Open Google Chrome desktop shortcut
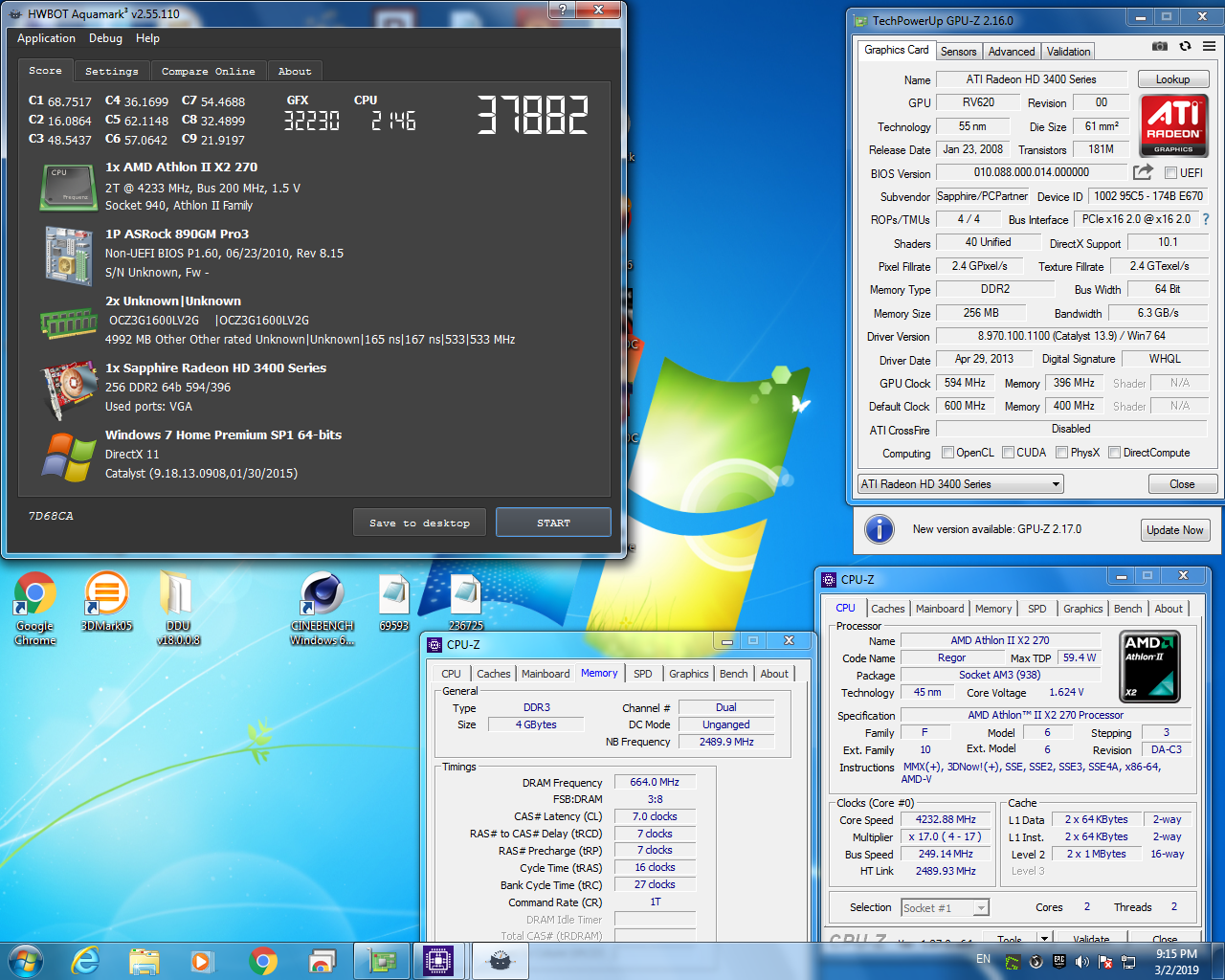 35,609
